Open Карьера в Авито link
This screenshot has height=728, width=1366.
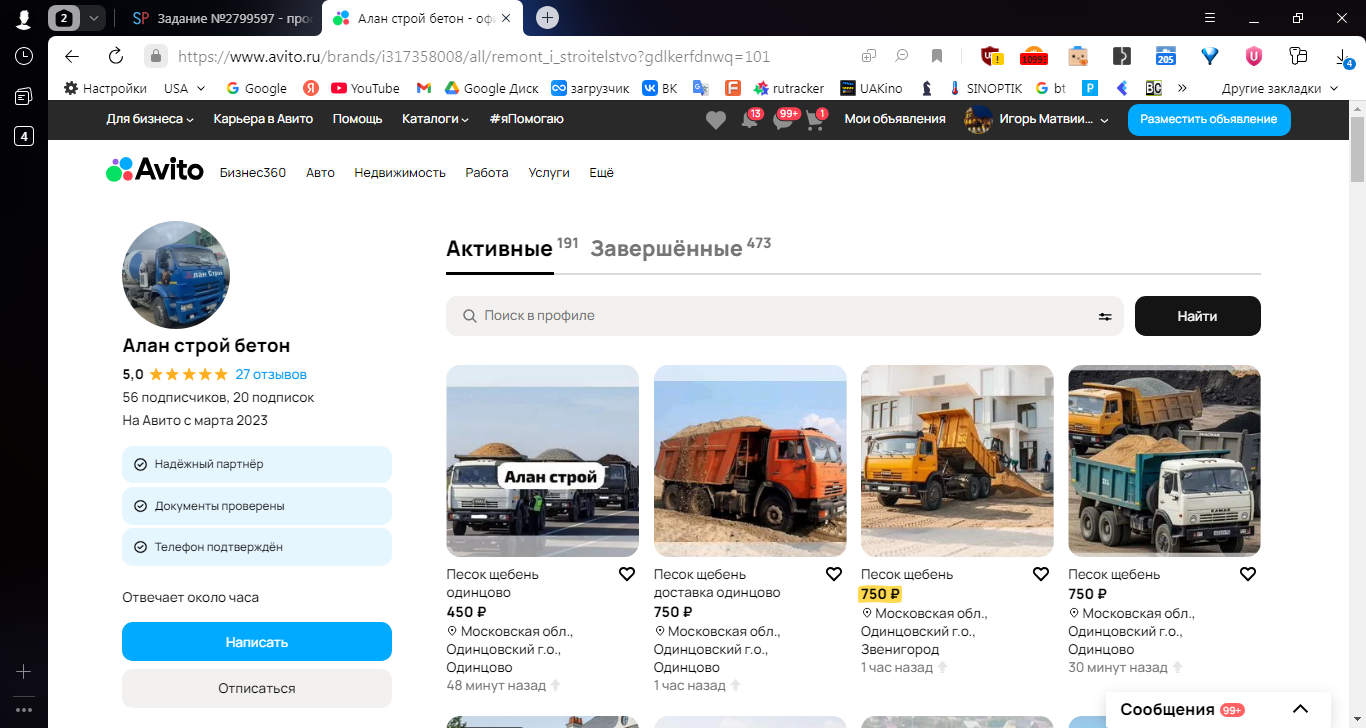(263, 119)
